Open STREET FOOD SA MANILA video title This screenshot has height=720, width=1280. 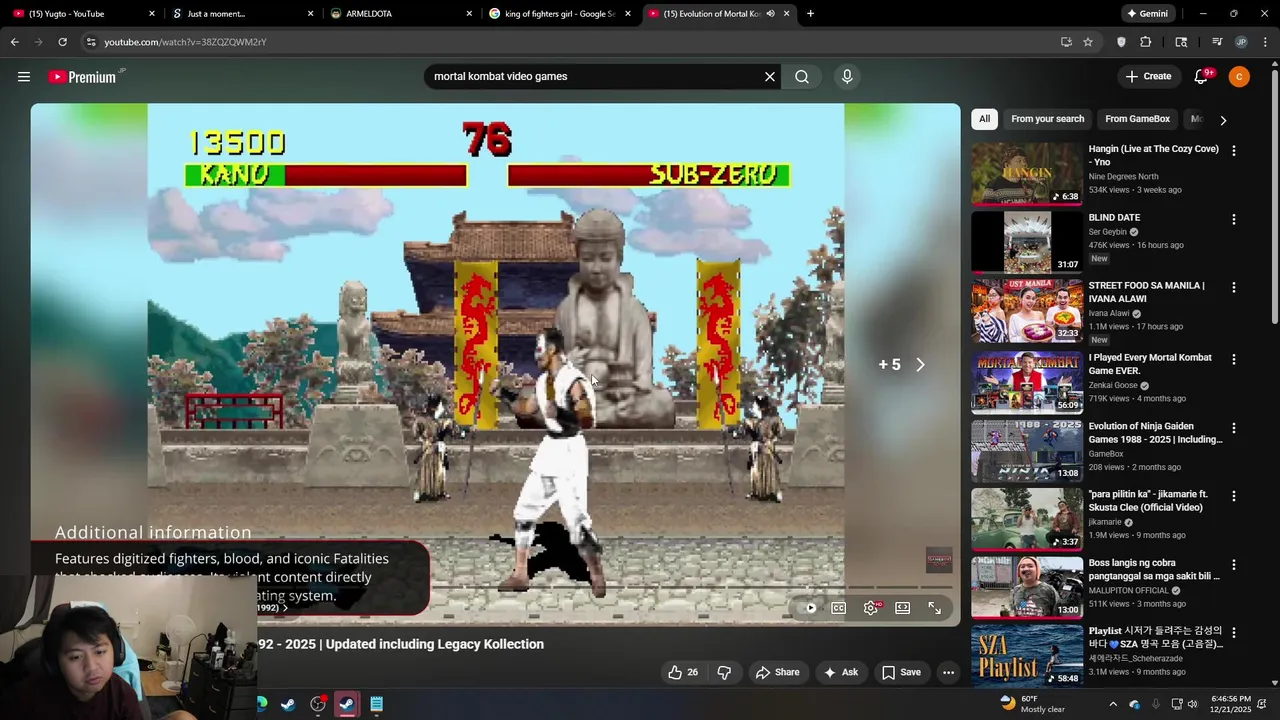(1146, 292)
